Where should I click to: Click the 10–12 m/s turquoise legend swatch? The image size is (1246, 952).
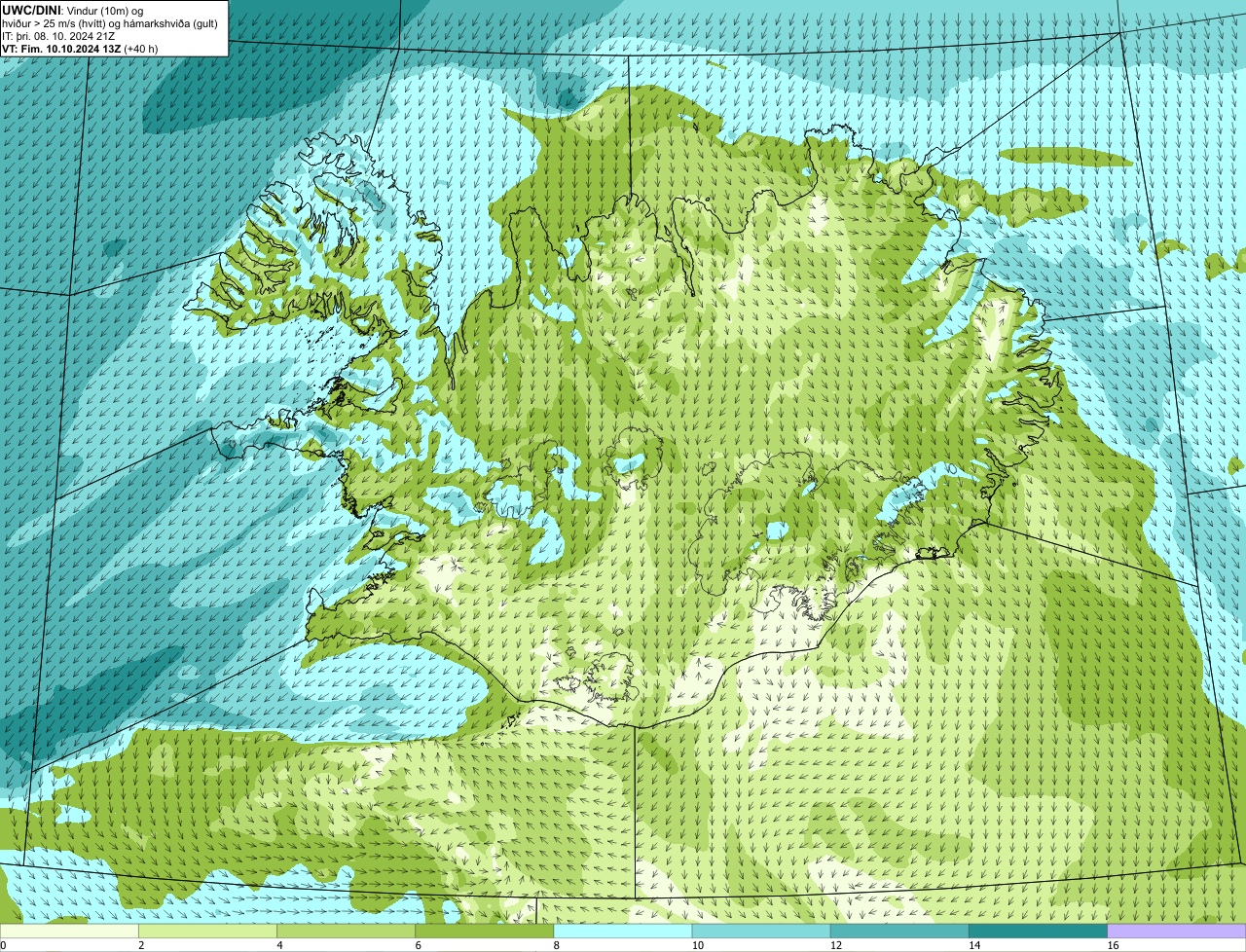[x=761, y=932]
